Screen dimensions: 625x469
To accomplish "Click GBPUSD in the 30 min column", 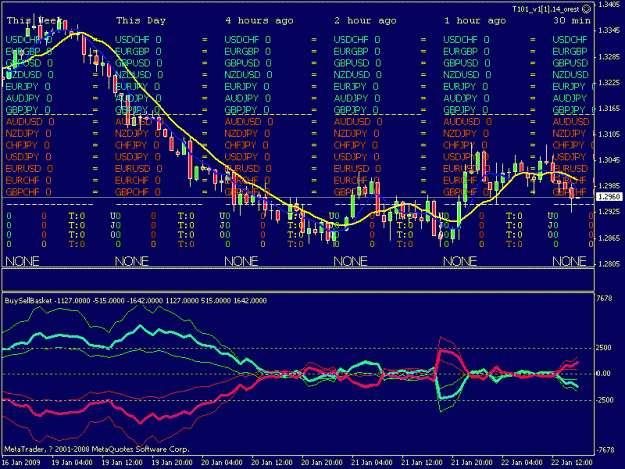I will 570,63.
